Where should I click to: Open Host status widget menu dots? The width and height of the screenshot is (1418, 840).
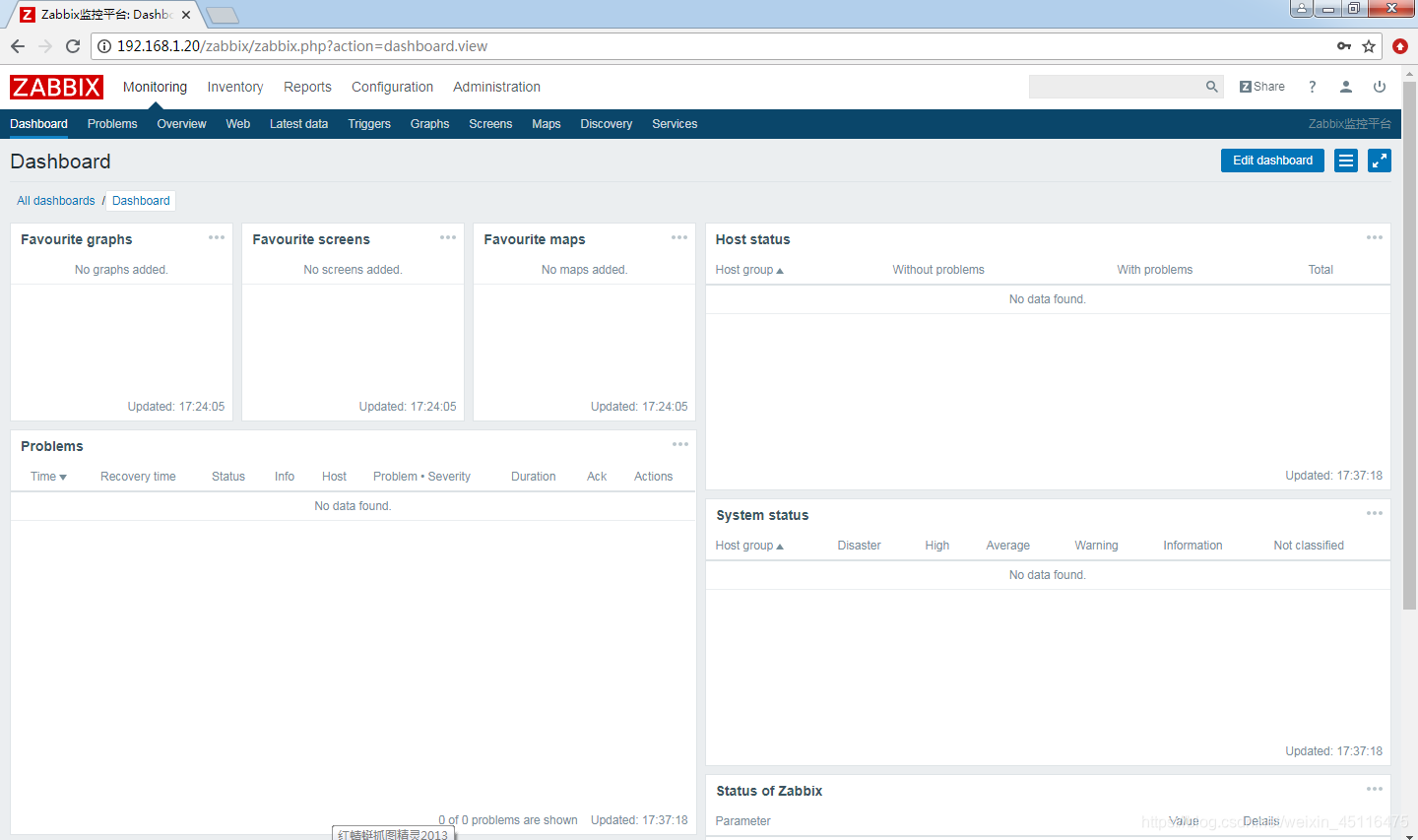(1375, 237)
